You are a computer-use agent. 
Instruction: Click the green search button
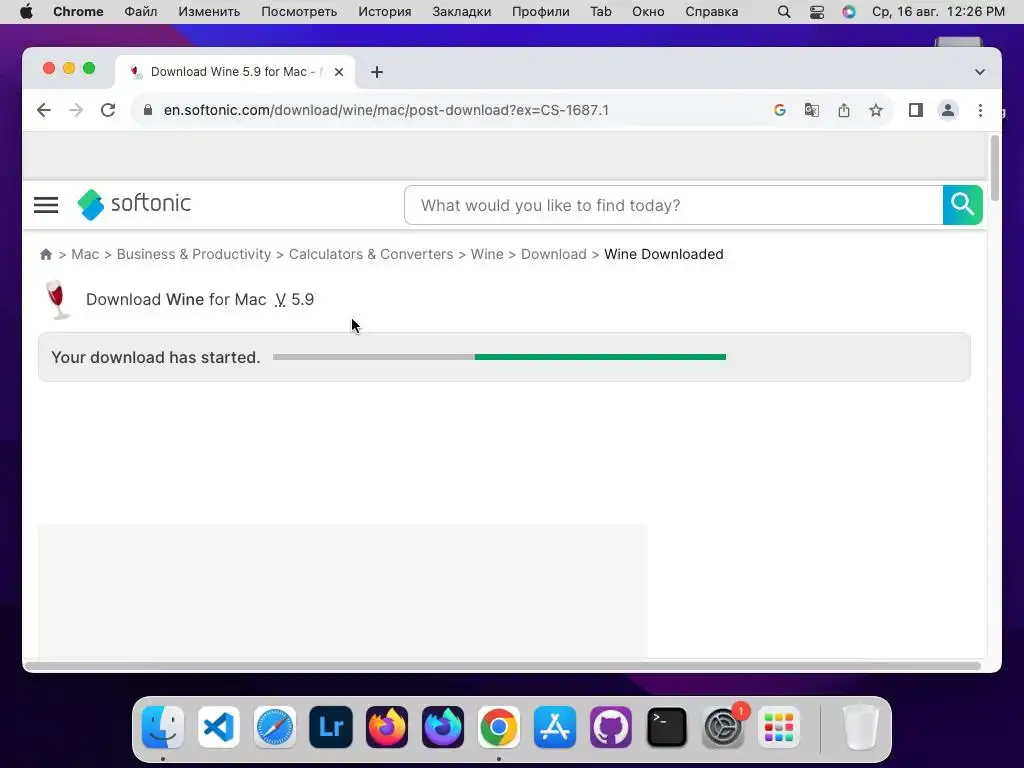tap(963, 205)
